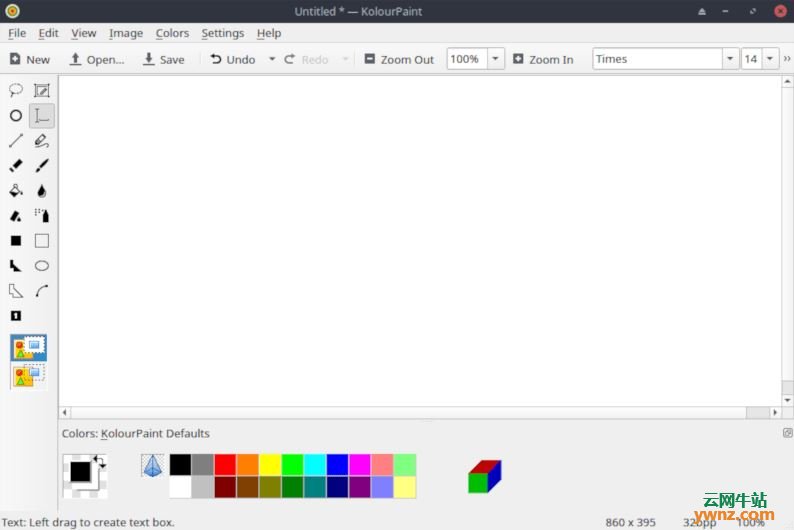The width and height of the screenshot is (794, 530).
Task: Pick the magenta palette swatch
Action: [x=360, y=465]
